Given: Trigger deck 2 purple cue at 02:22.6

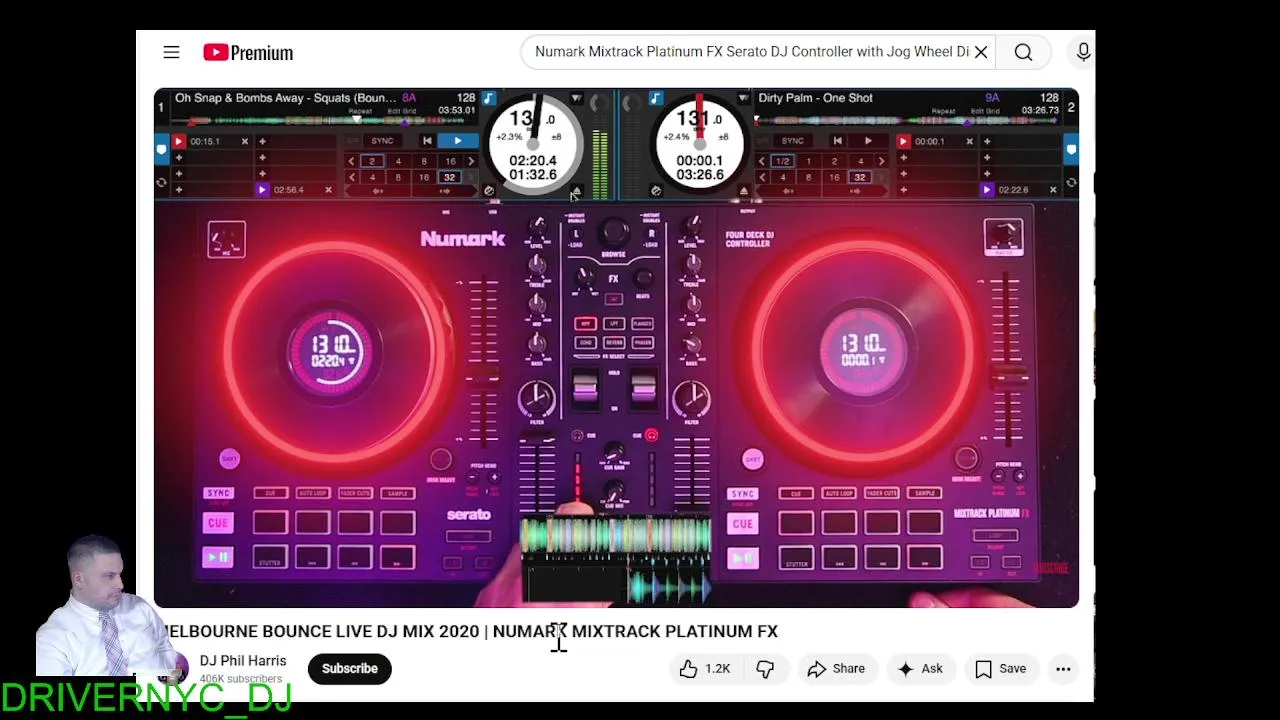Looking at the screenshot, I should pos(987,190).
